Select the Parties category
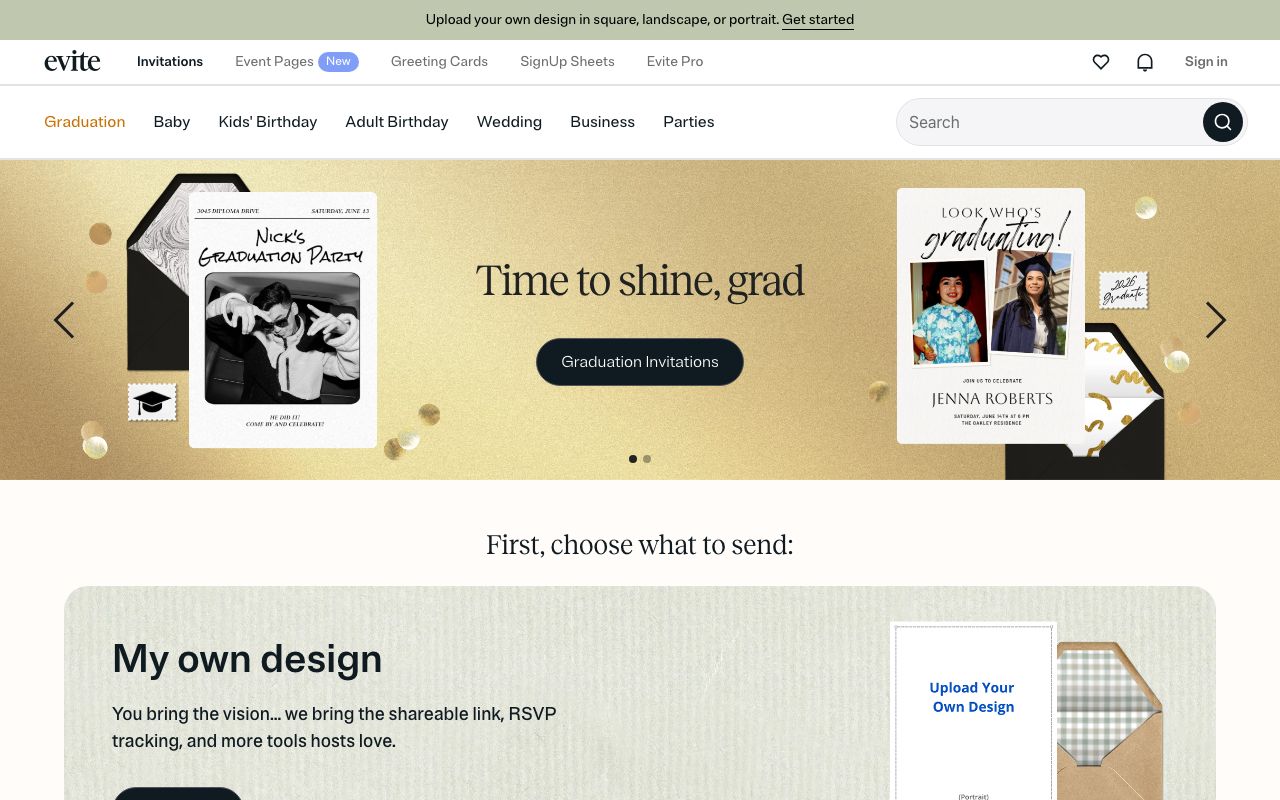 pyautogui.click(x=689, y=122)
